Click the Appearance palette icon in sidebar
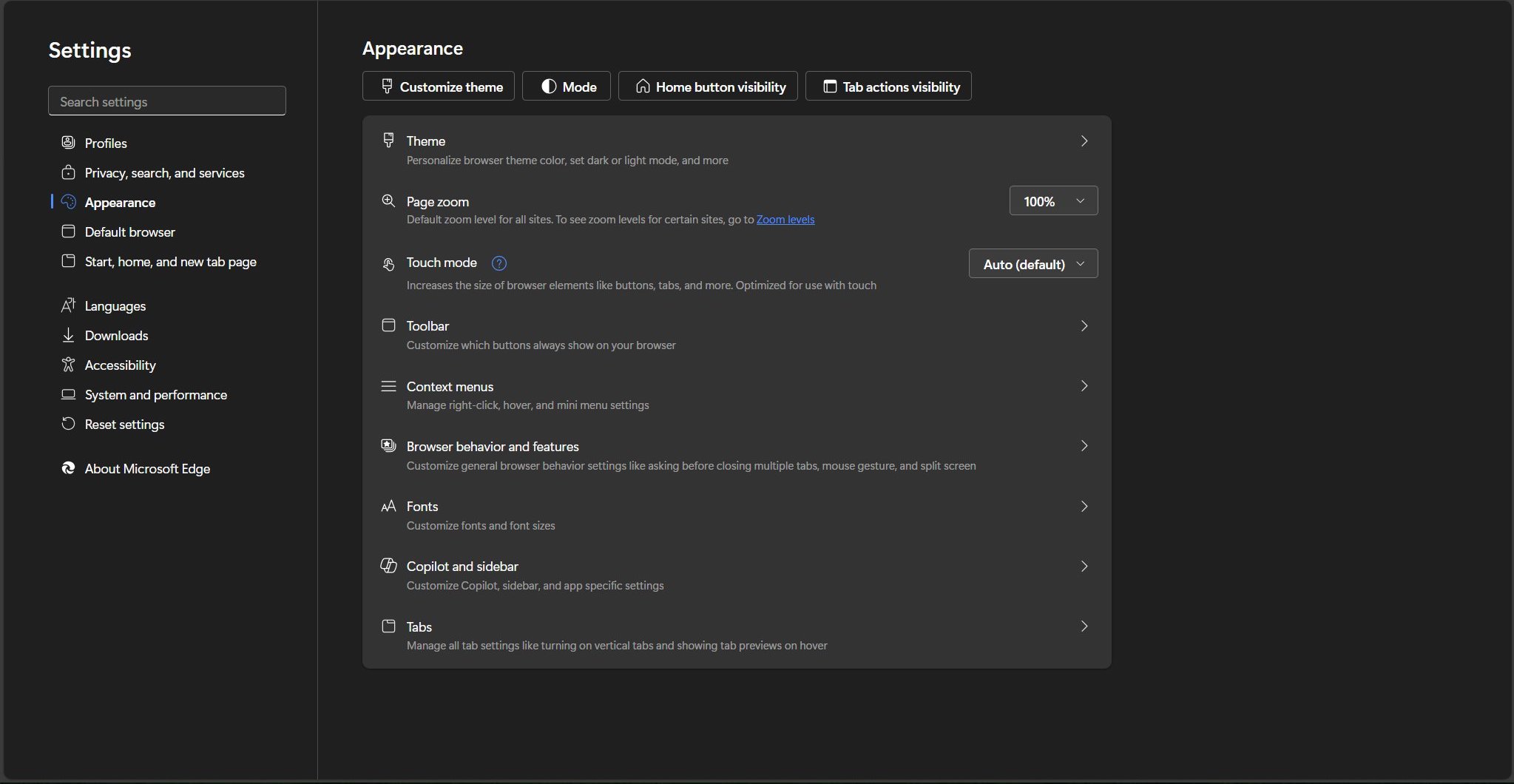 pyautogui.click(x=68, y=202)
